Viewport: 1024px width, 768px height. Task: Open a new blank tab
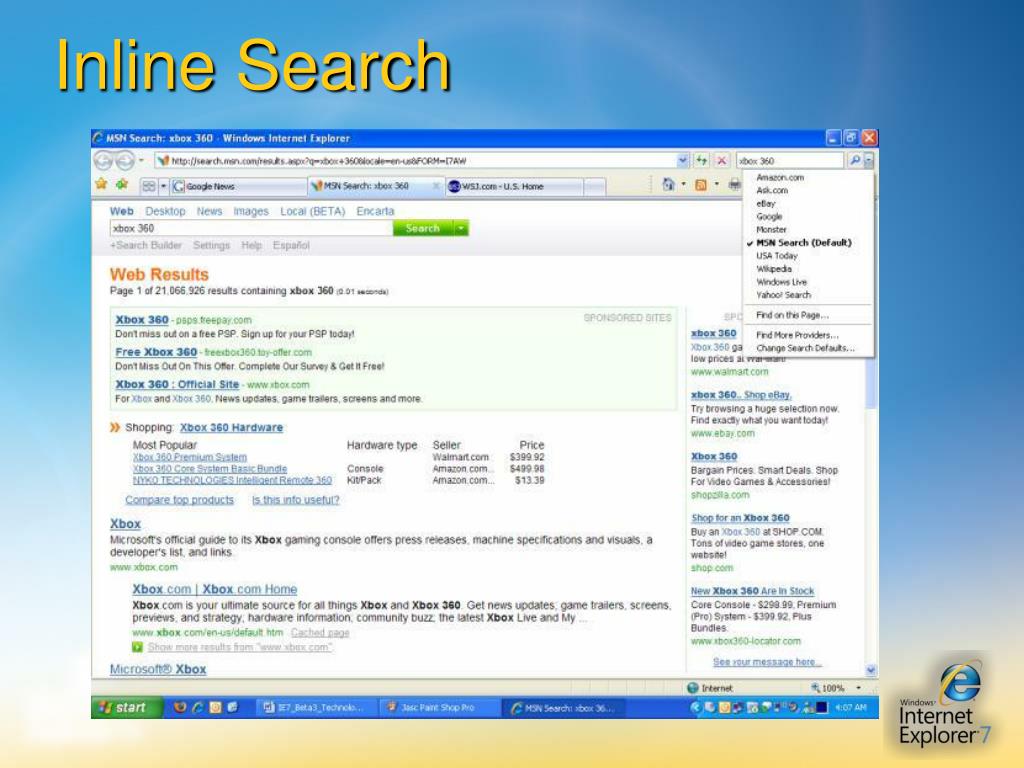[594, 187]
